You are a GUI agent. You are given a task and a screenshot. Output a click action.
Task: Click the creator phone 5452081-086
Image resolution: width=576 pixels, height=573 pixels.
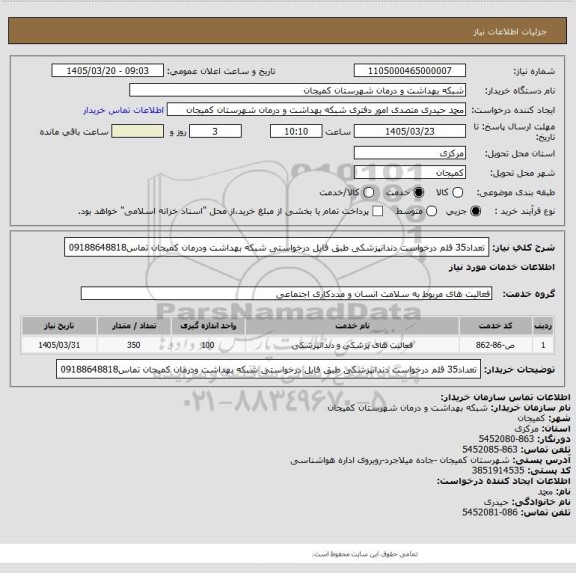click(490, 512)
